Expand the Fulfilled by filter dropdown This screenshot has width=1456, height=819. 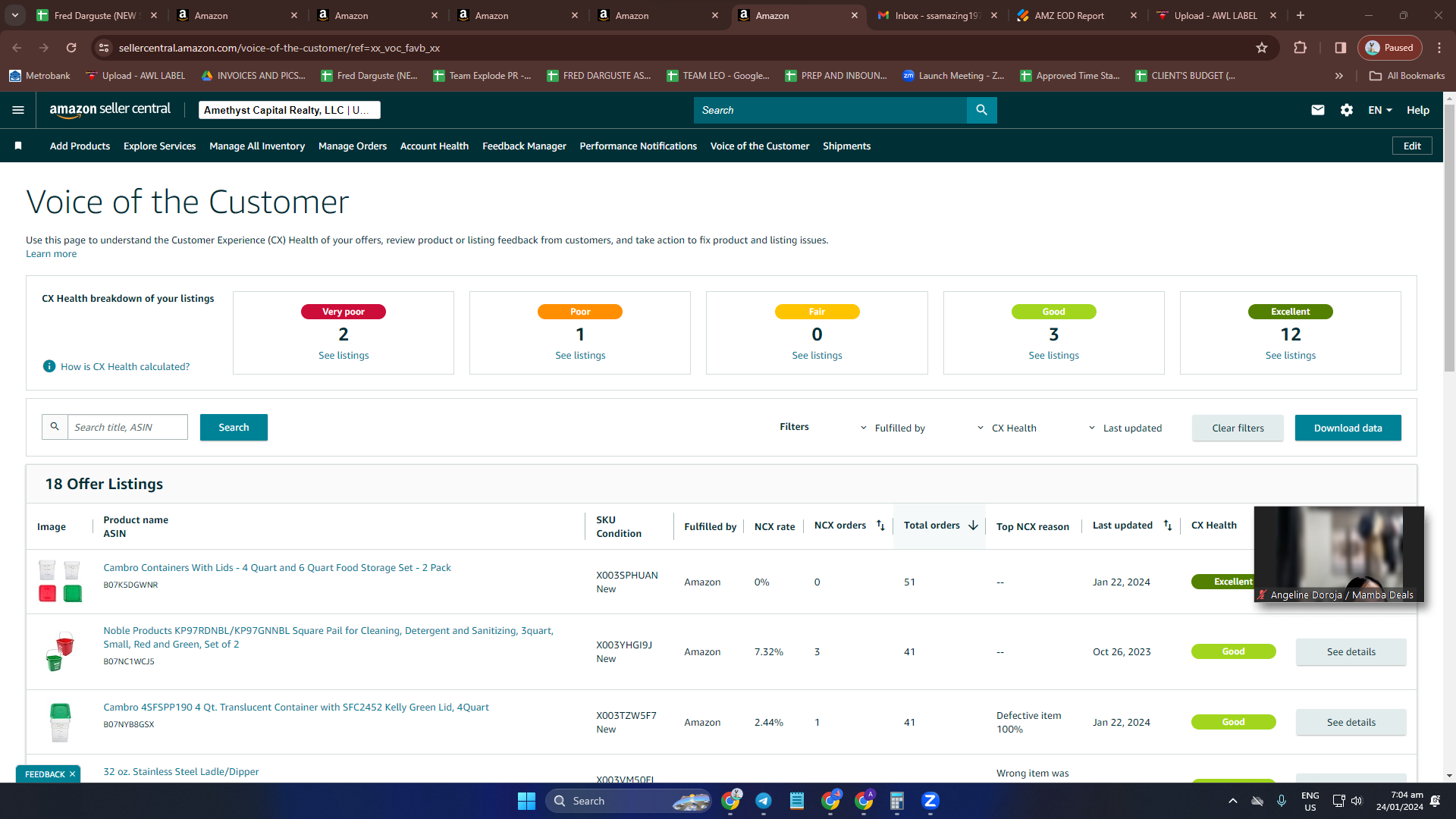(x=893, y=428)
